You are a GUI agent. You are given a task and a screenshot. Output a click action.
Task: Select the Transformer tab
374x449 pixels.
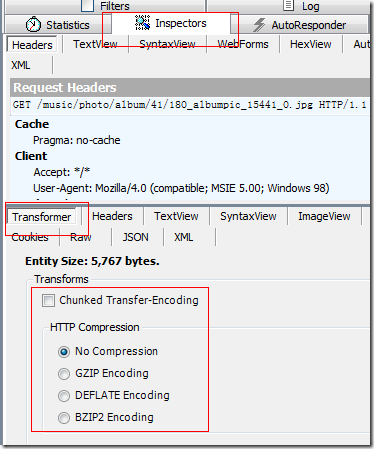[42, 217]
